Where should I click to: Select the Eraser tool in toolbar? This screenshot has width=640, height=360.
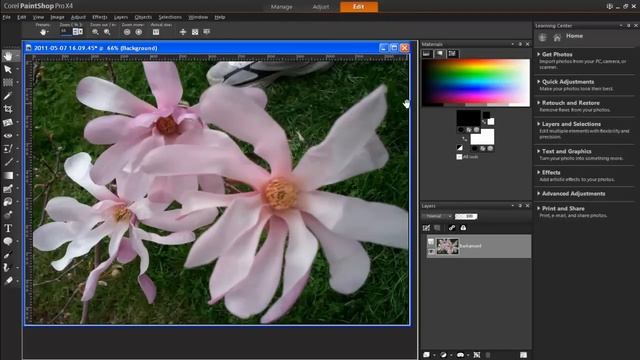coord(8,281)
